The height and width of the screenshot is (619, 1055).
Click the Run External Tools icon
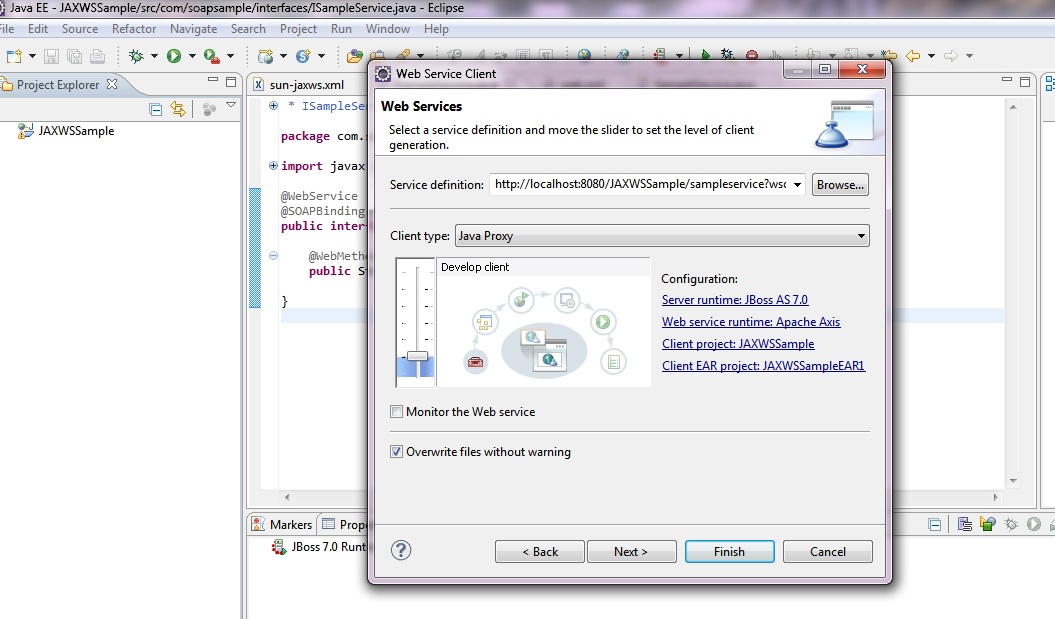pos(211,56)
